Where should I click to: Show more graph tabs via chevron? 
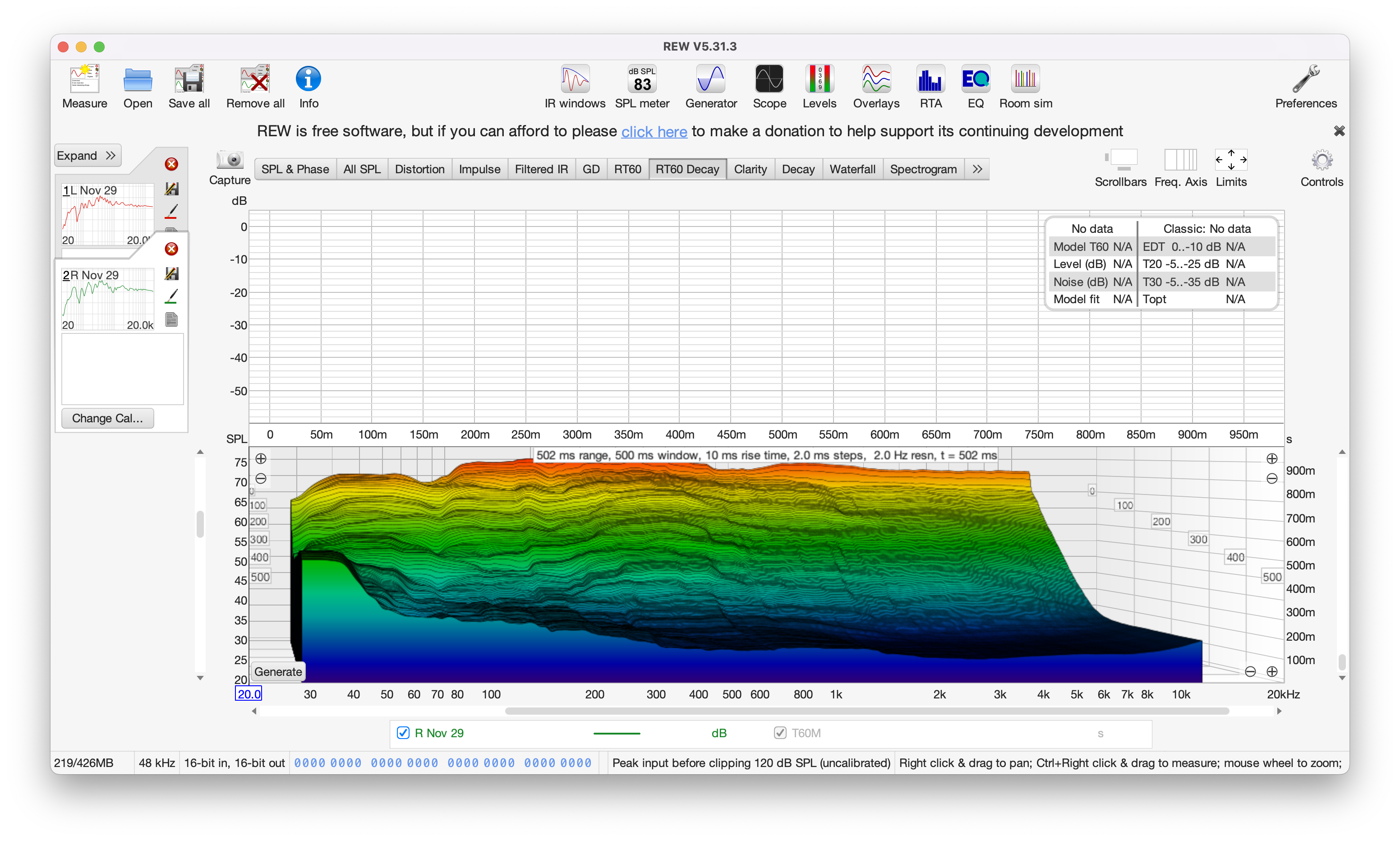[x=977, y=169]
